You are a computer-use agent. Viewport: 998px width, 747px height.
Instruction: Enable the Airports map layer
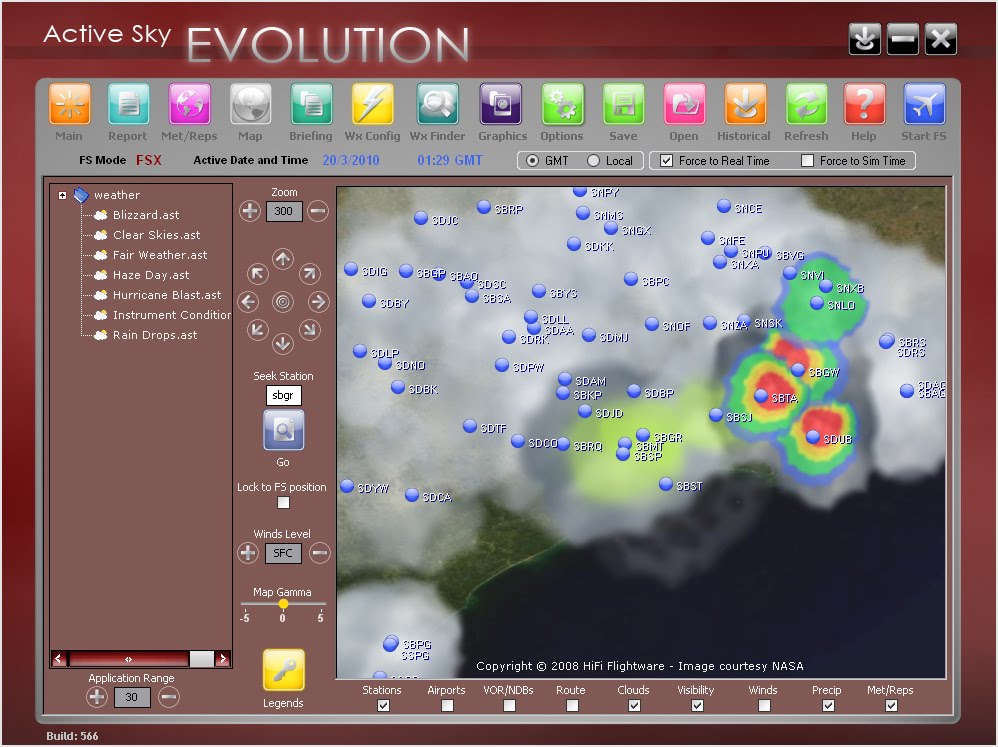tap(447, 705)
